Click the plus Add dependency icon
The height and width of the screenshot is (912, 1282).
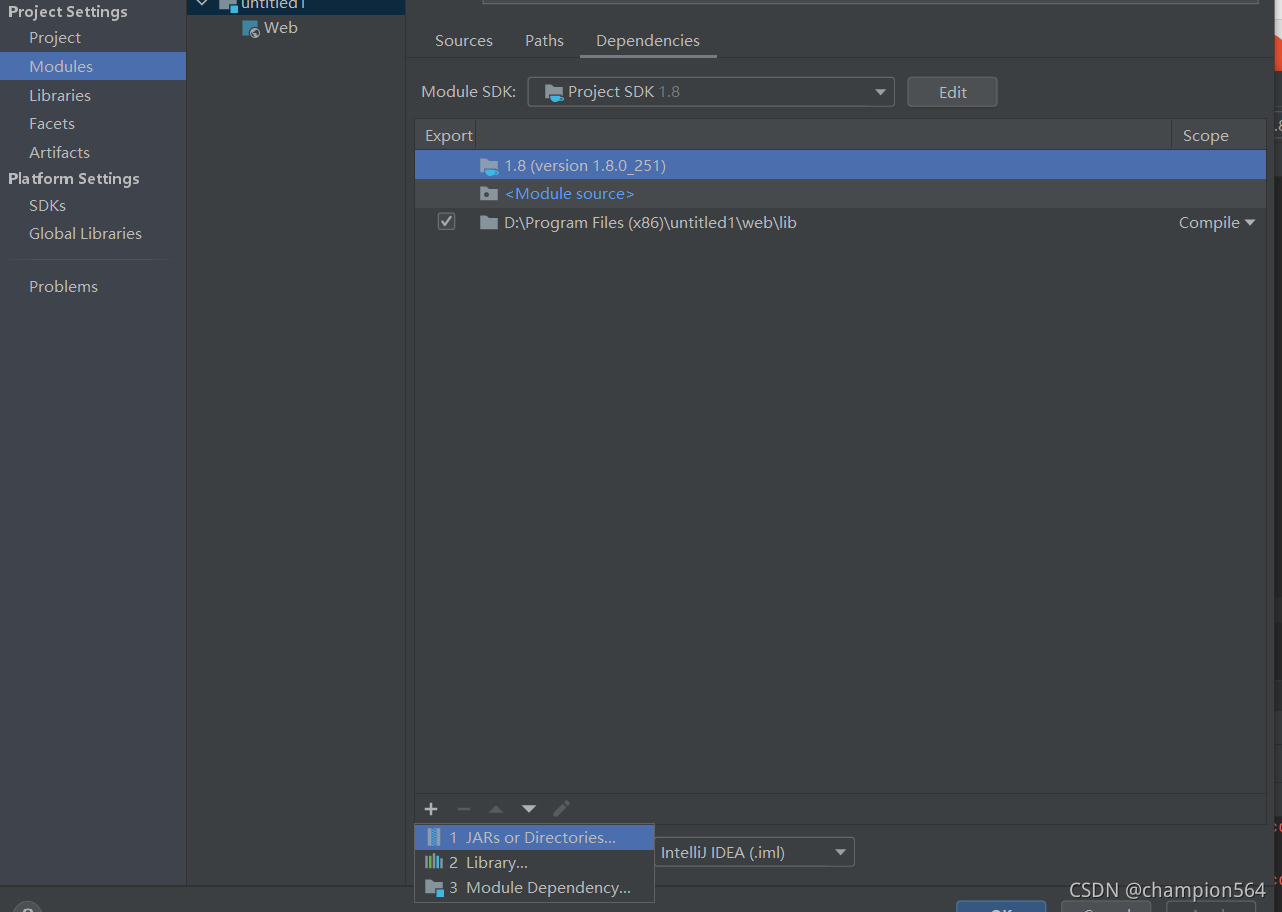[431, 809]
